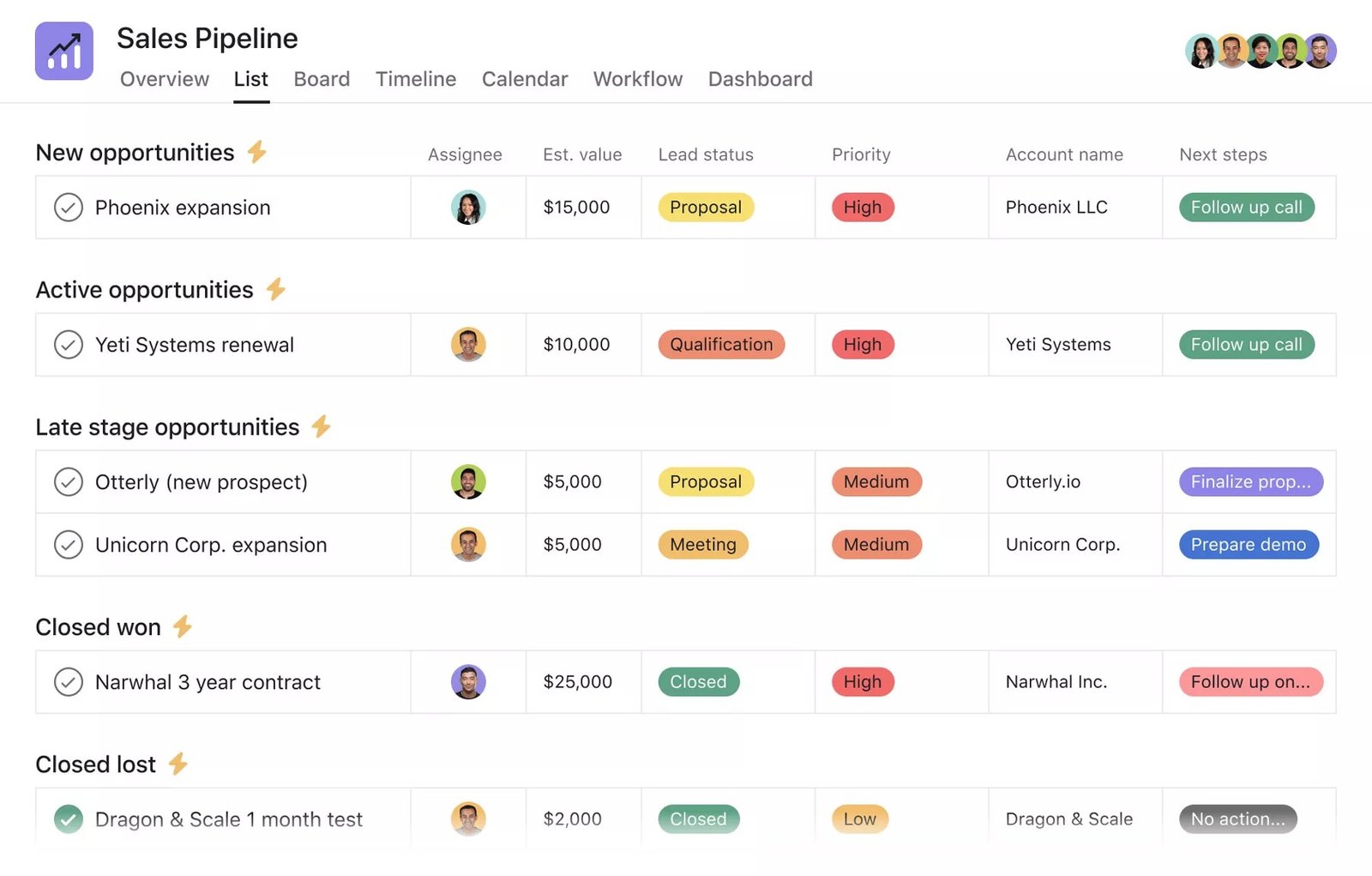Click the Sales Pipeline chart logo icon
Viewport: 1372px width, 876px height.
coord(63,51)
